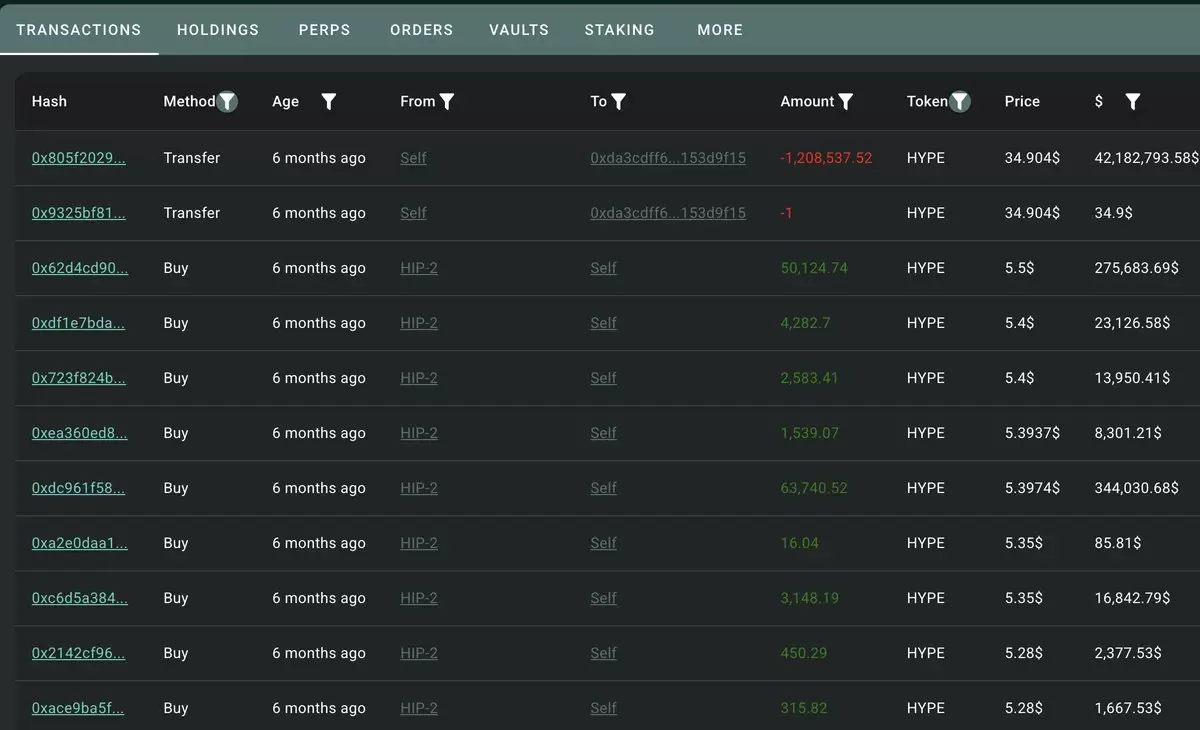Image resolution: width=1200 pixels, height=730 pixels.
Task: Select the value 23,126.58$
Action: (x=1133, y=323)
